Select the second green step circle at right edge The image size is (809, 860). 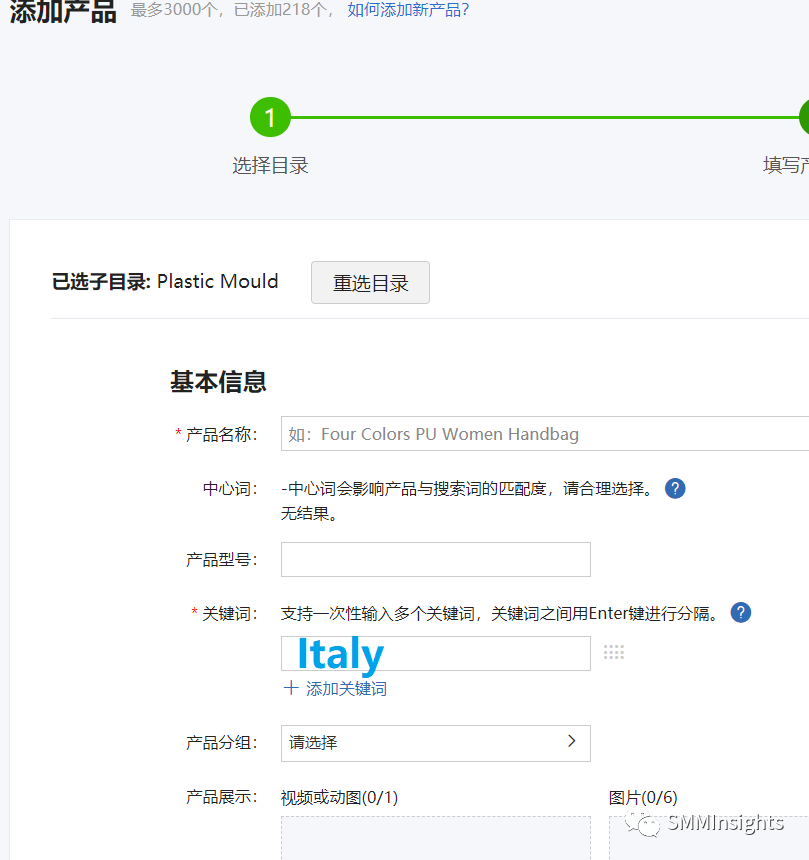pos(803,118)
